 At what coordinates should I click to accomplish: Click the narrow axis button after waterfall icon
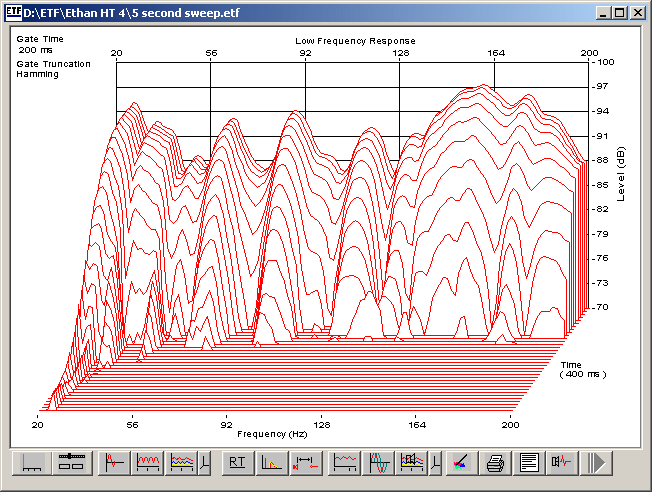205,463
